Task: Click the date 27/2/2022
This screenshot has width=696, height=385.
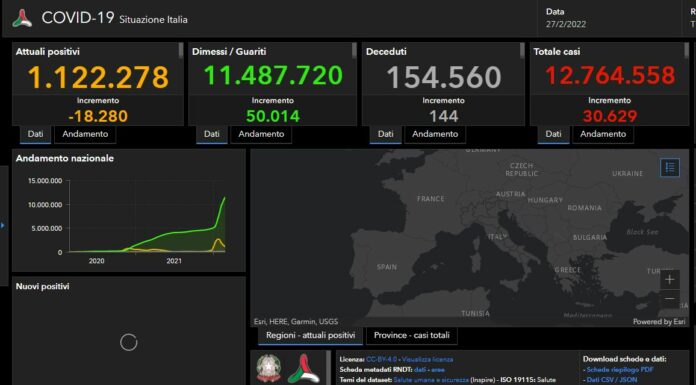Action: (566, 24)
